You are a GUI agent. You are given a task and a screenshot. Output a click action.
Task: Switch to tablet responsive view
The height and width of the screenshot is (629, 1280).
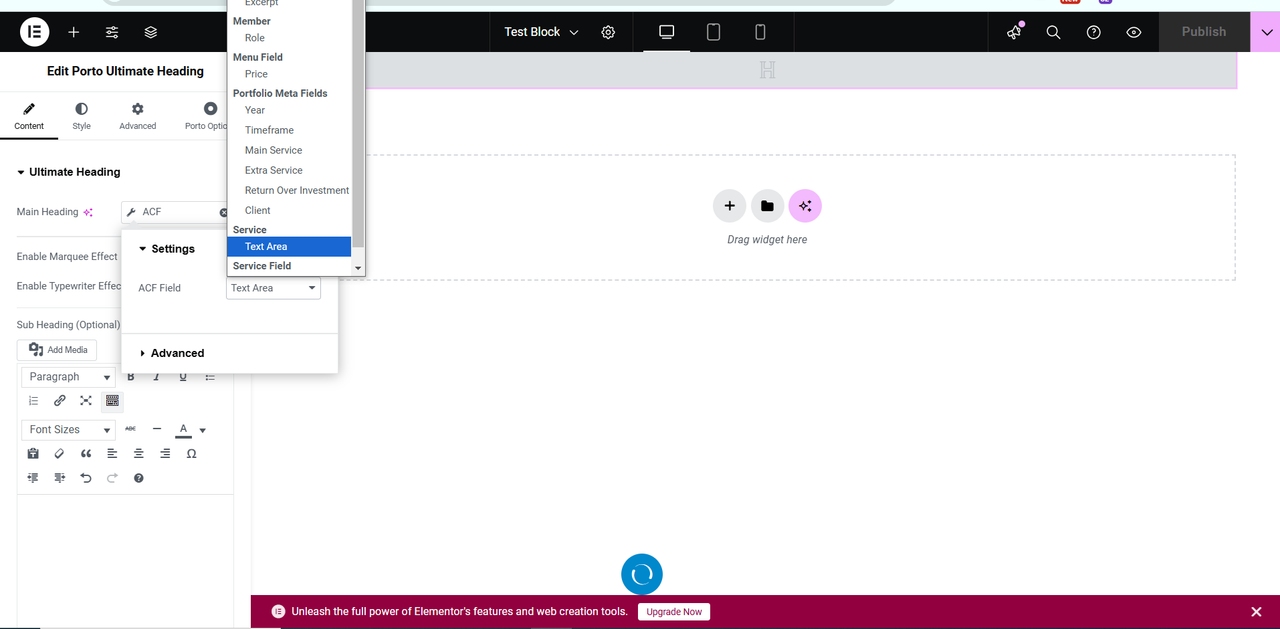pyautogui.click(x=714, y=32)
